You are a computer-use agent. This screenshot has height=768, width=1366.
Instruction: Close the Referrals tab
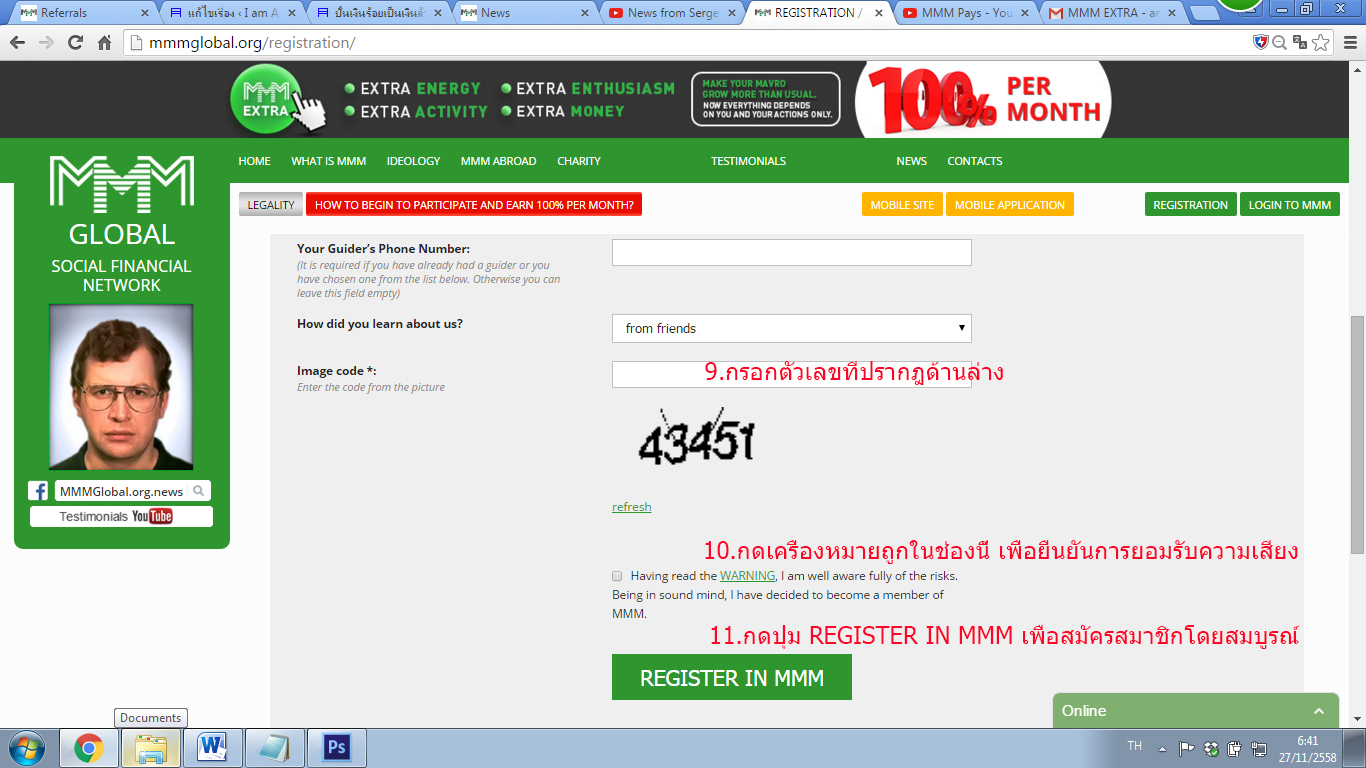145,13
